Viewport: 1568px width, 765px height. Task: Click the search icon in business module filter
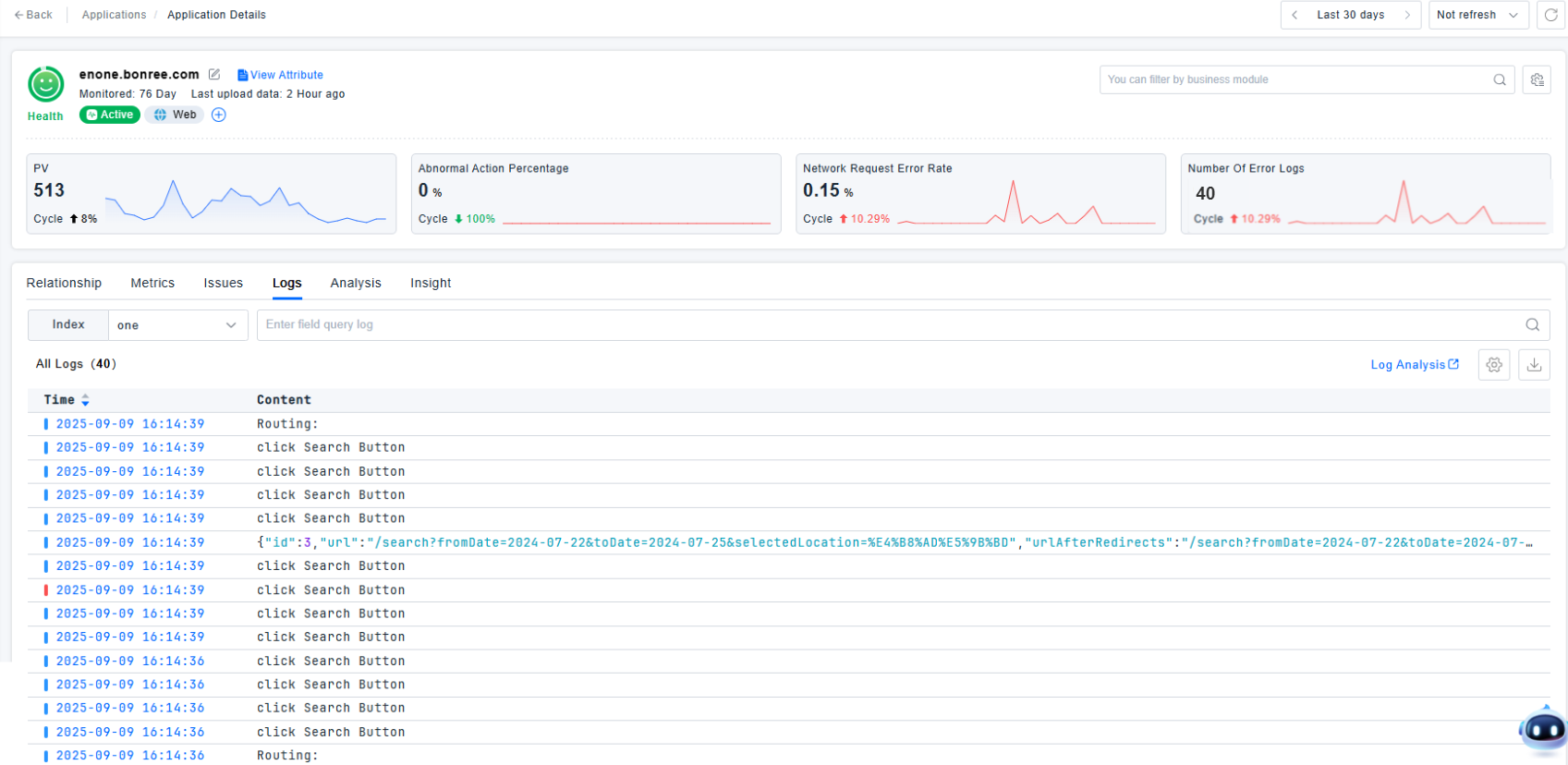(1500, 79)
